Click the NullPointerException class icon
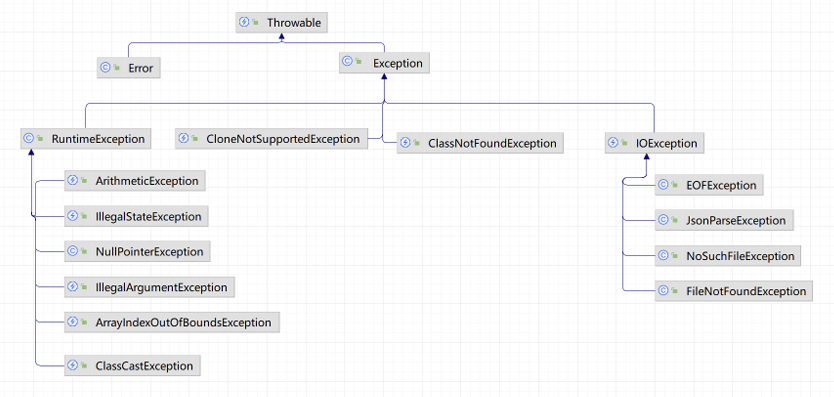Screen dimensions: 834x397 (x=73, y=251)
